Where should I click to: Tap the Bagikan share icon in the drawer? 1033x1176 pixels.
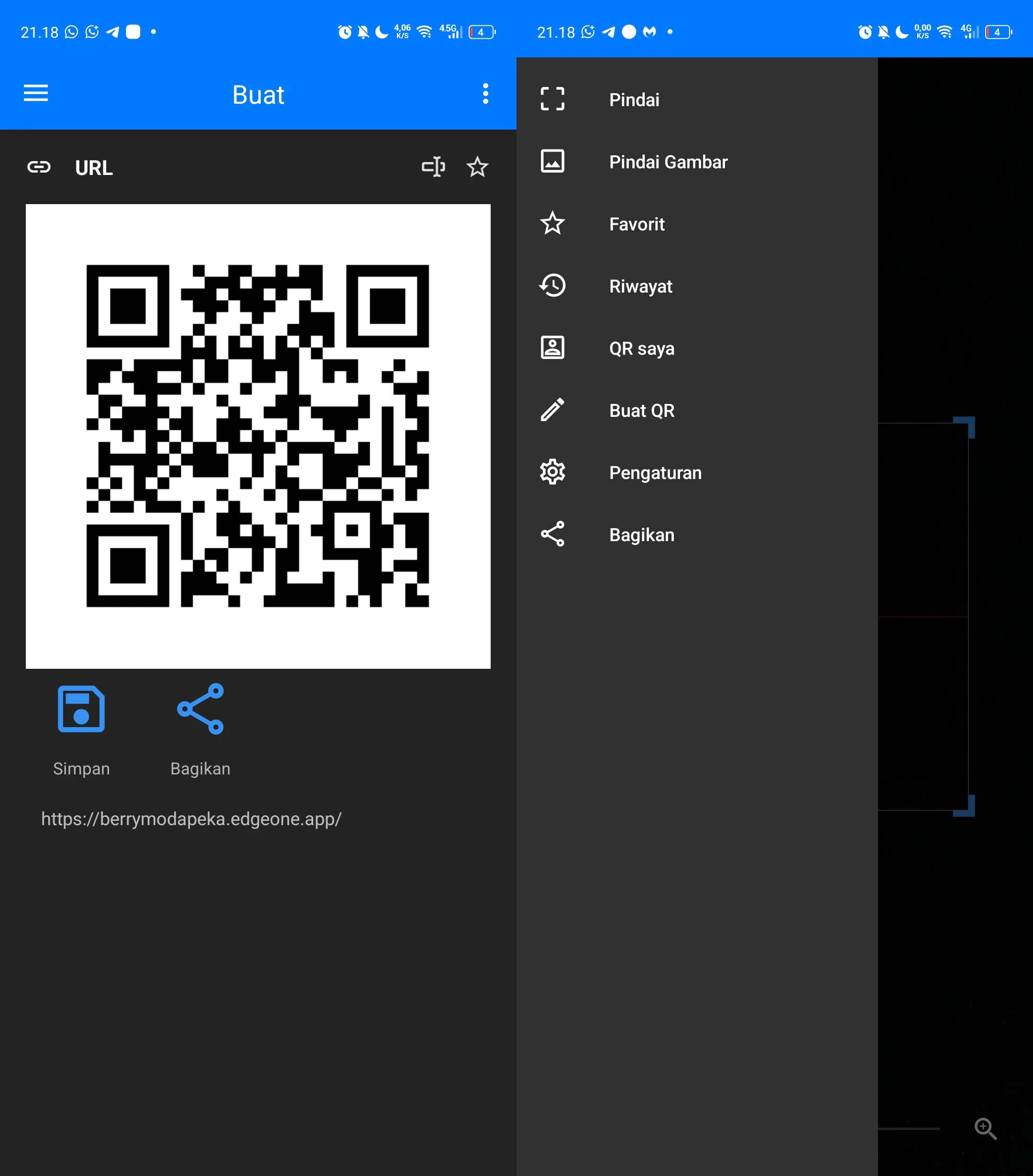click(552, 534)
